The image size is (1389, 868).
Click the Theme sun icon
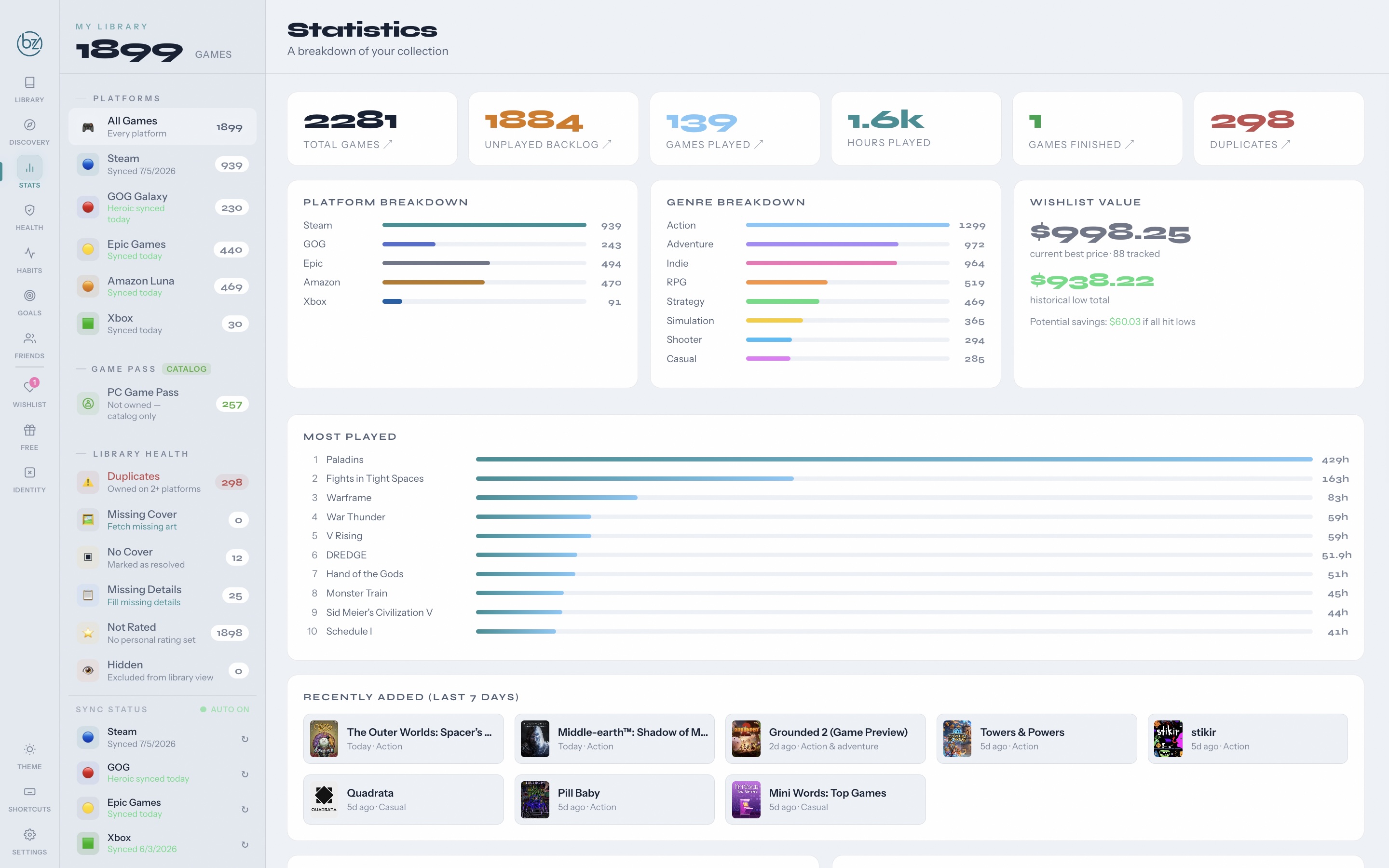pyautogui.click(x=29, y=749)
